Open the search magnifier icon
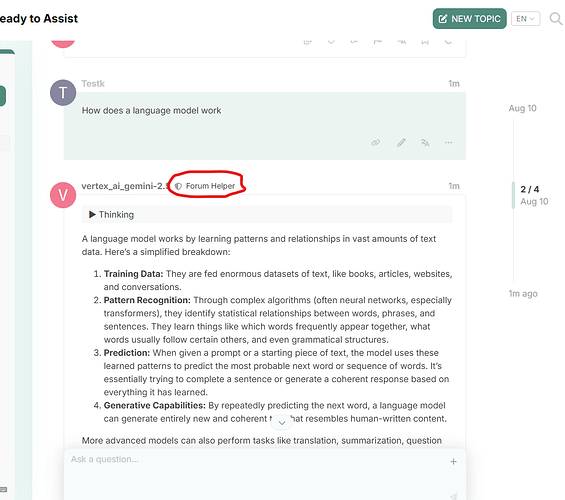The height and width of the screenshot is (500, 565). pyautogui.click(x=556, y=18)
